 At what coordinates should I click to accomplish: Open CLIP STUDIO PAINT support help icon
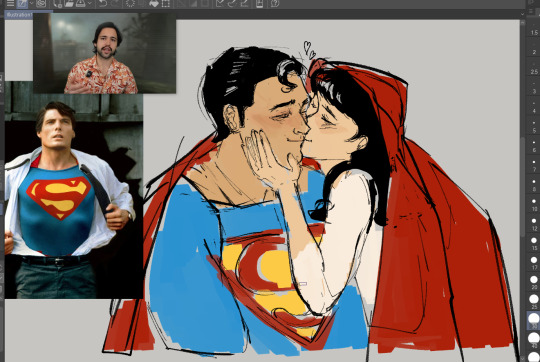(x=274, y=3)
